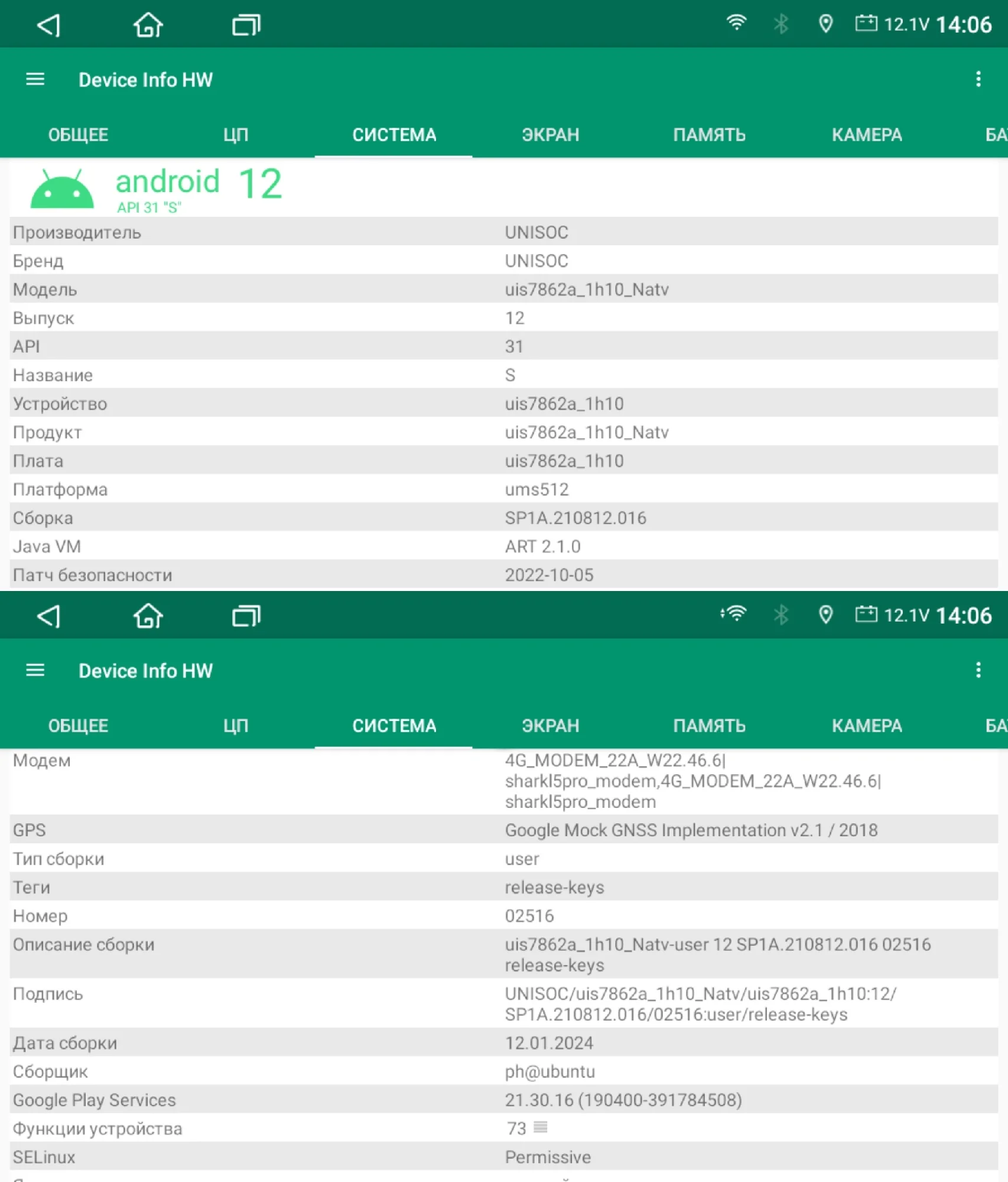The height and width of the screenshot is (1182, 1008).
Task: Select the СИСТЕМА tab in the lower screenshot
Action: [394, 726]
